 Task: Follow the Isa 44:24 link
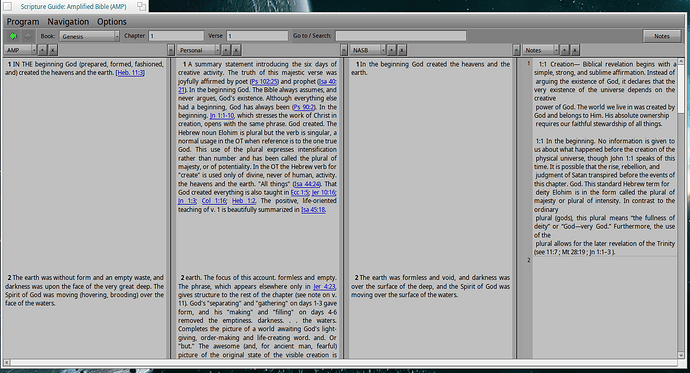307,184
